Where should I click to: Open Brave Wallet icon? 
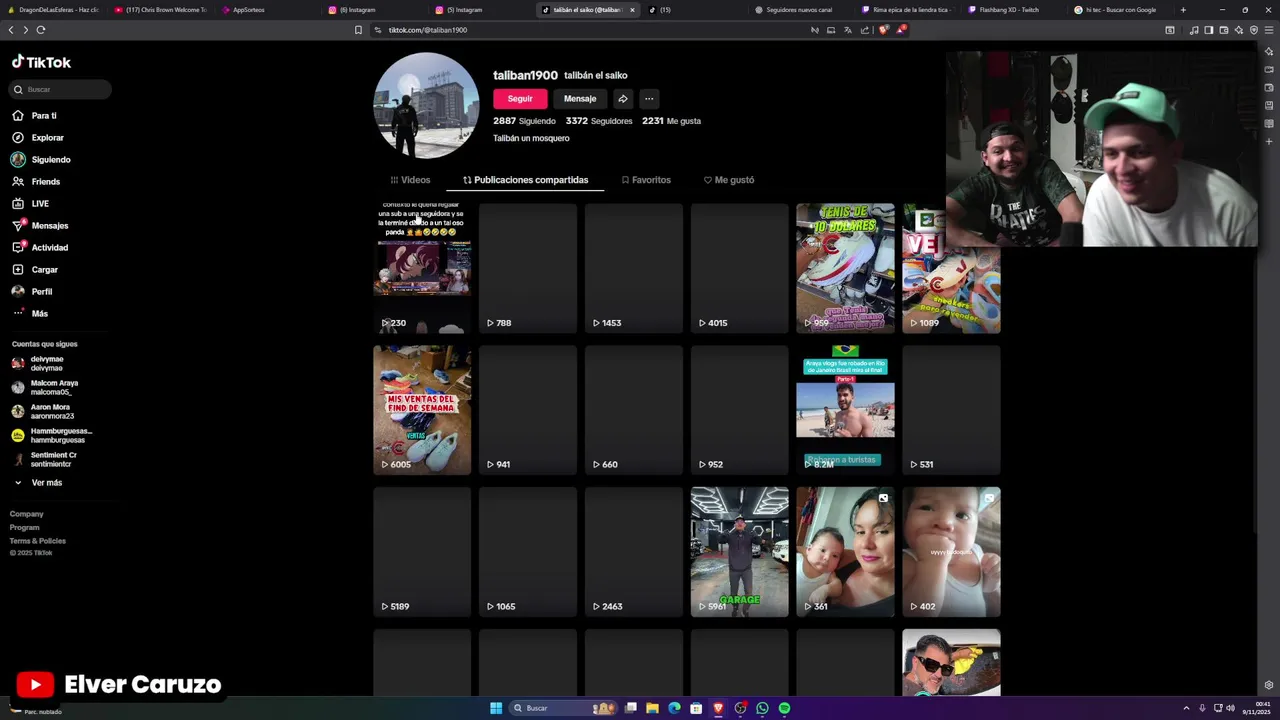coord(1223,30)
